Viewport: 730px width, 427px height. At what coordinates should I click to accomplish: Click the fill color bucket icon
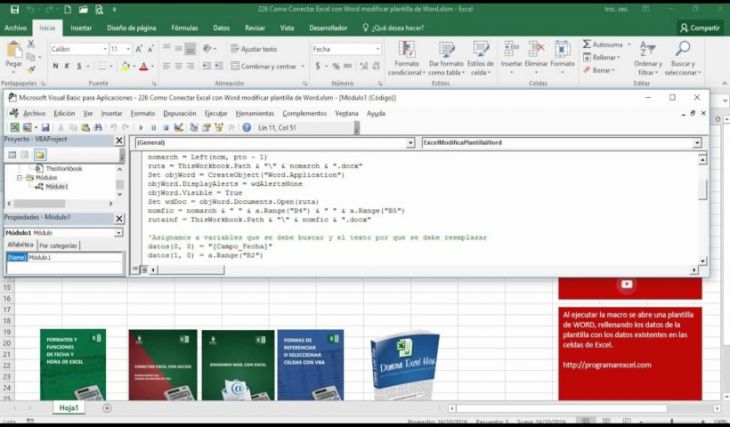(x=125, y=67)
